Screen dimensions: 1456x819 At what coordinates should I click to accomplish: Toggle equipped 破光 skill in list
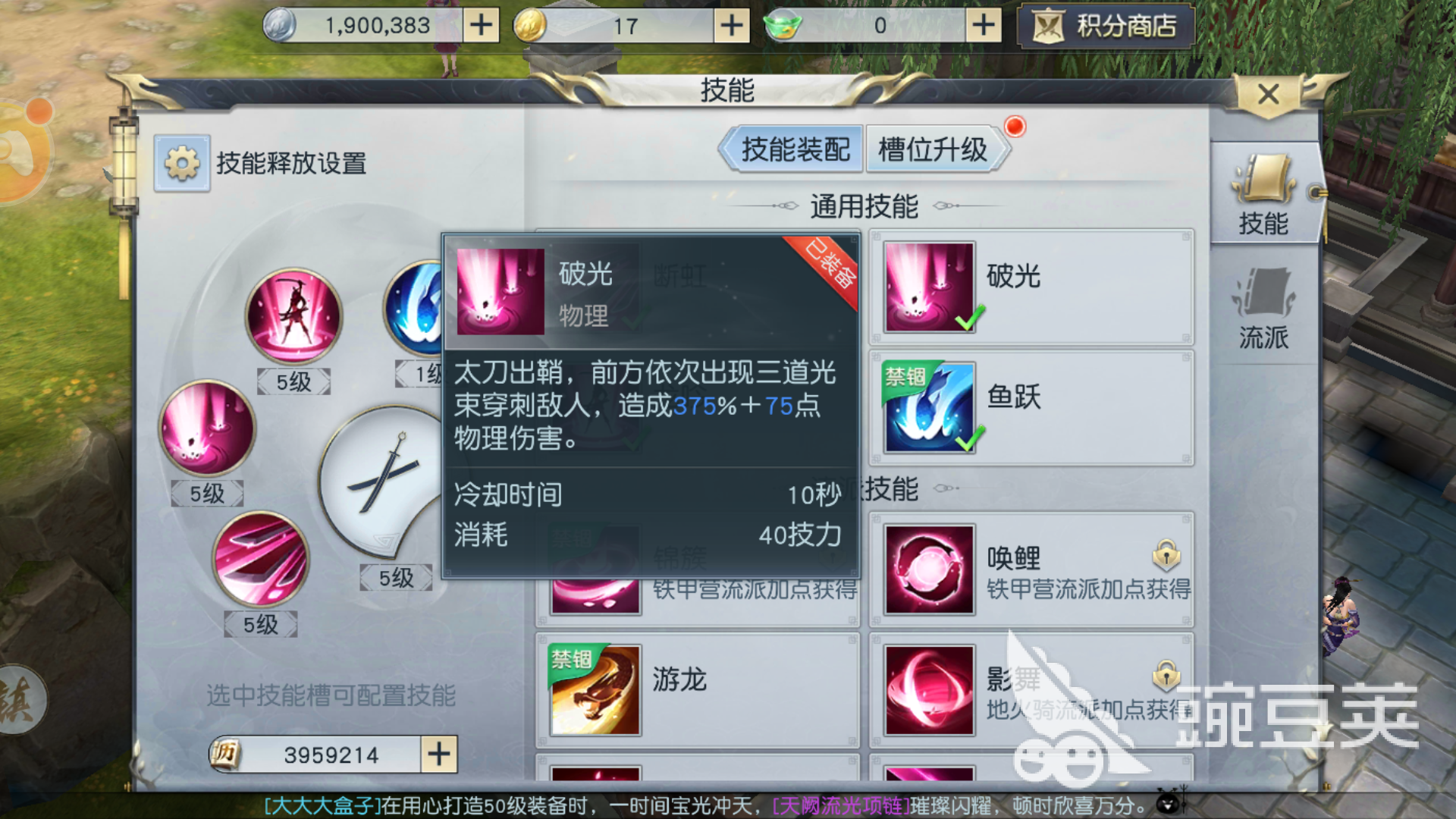point(1031,287)
